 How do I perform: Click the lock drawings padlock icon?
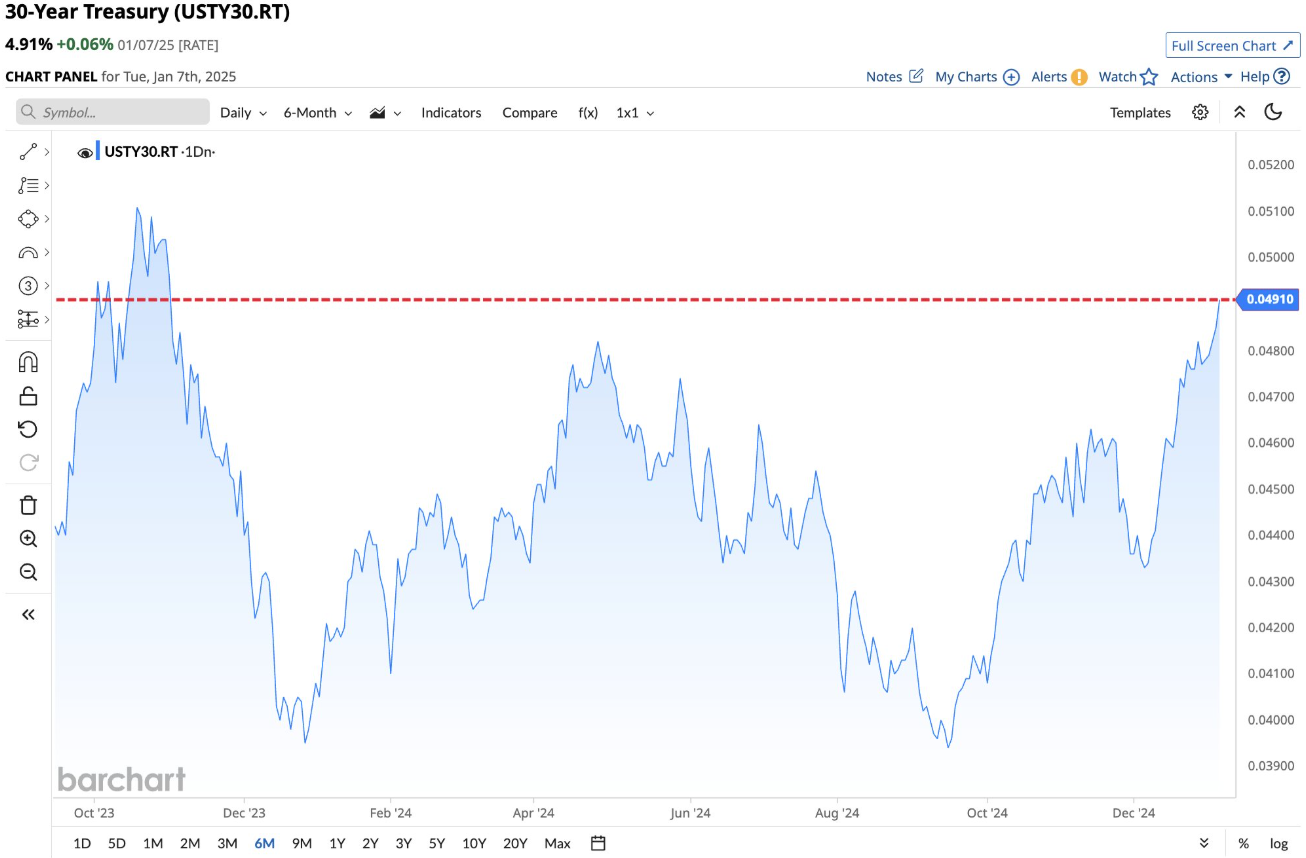click(28, 396)
